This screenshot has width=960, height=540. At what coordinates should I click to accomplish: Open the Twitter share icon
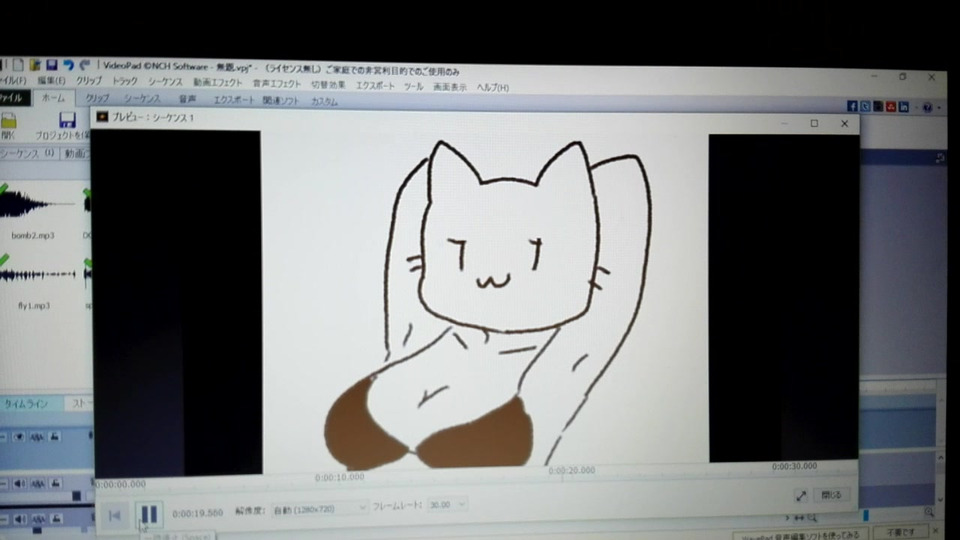coord(864,107)
